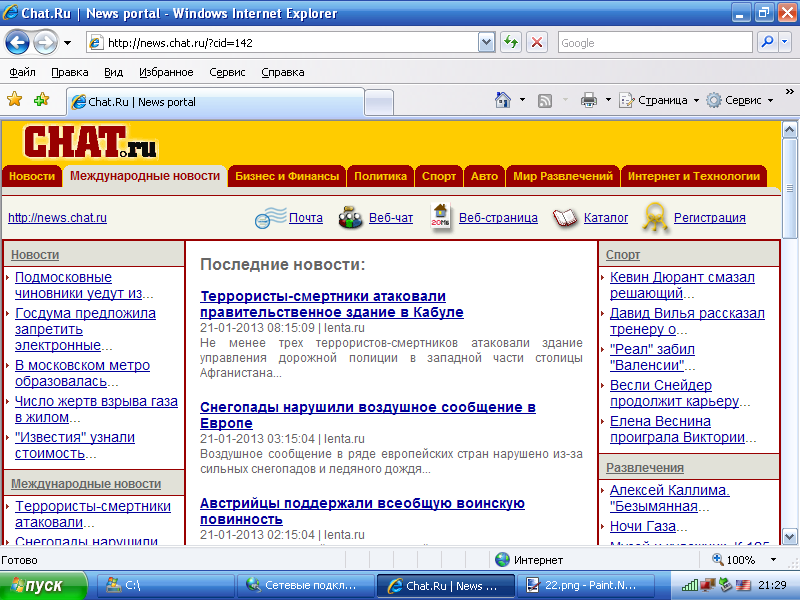Open the Новости site tab
This screenshot has height=600, width=800.
[32, 176]
